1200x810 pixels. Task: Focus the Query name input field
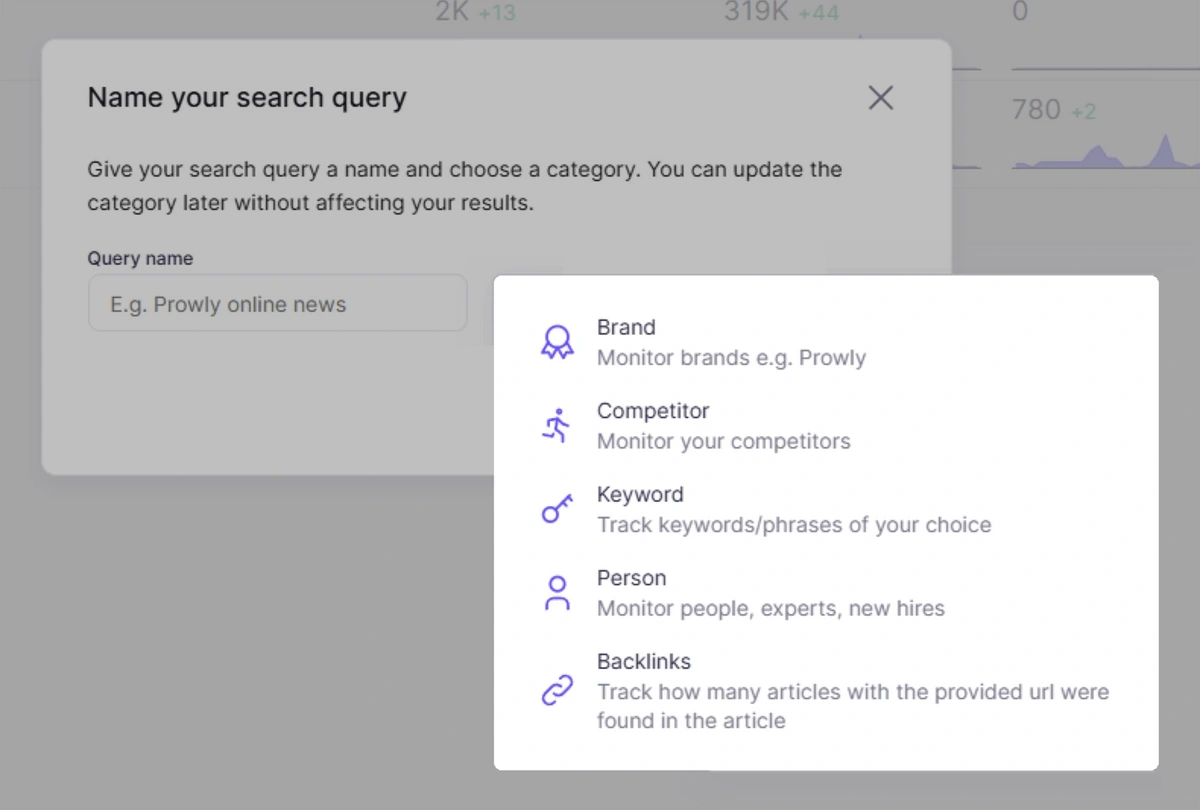[277, 303]
